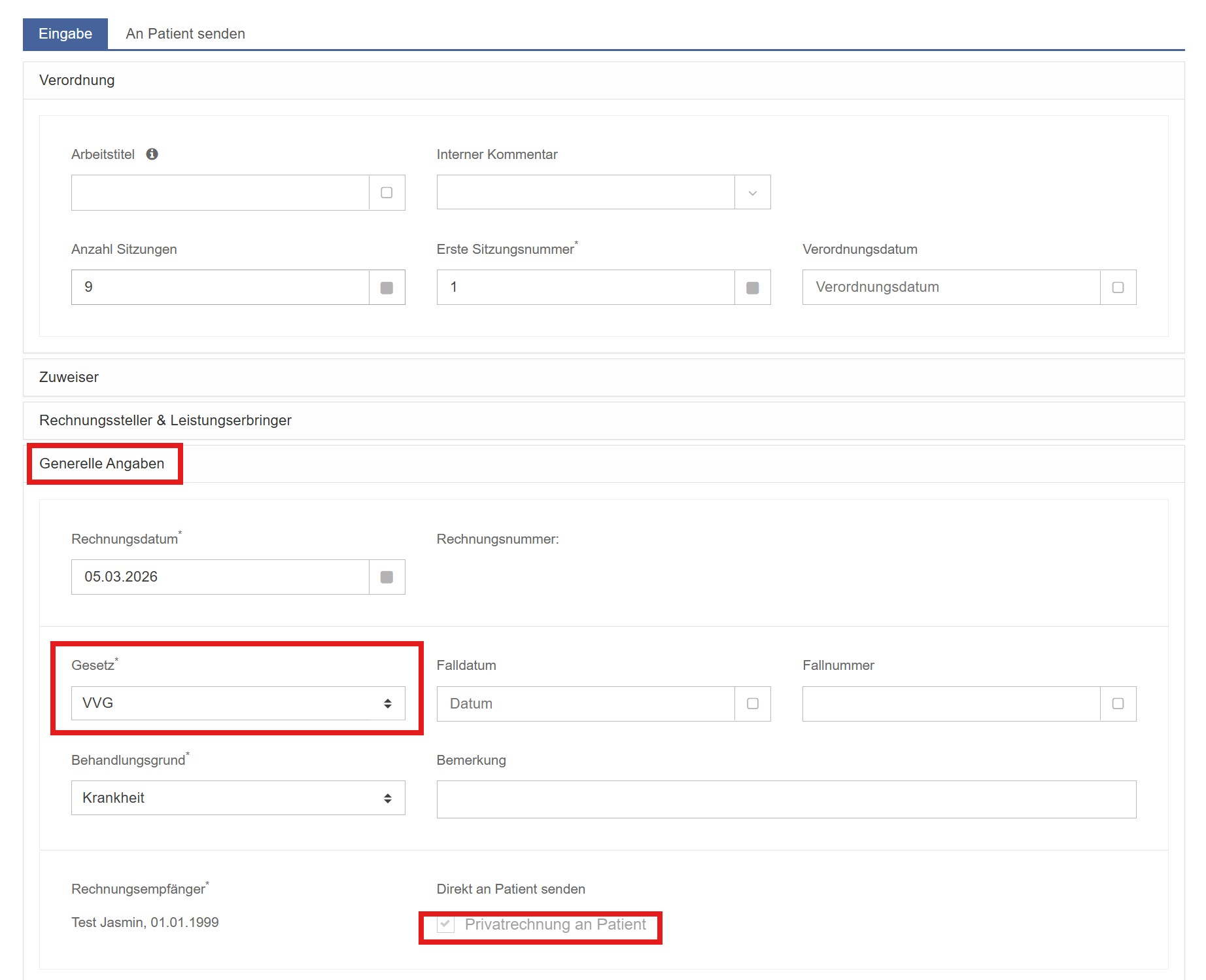Check the Privatrechnung an Patient checkbox
Viewport: 1206px width, 980px height.
[x=446, y=924]
